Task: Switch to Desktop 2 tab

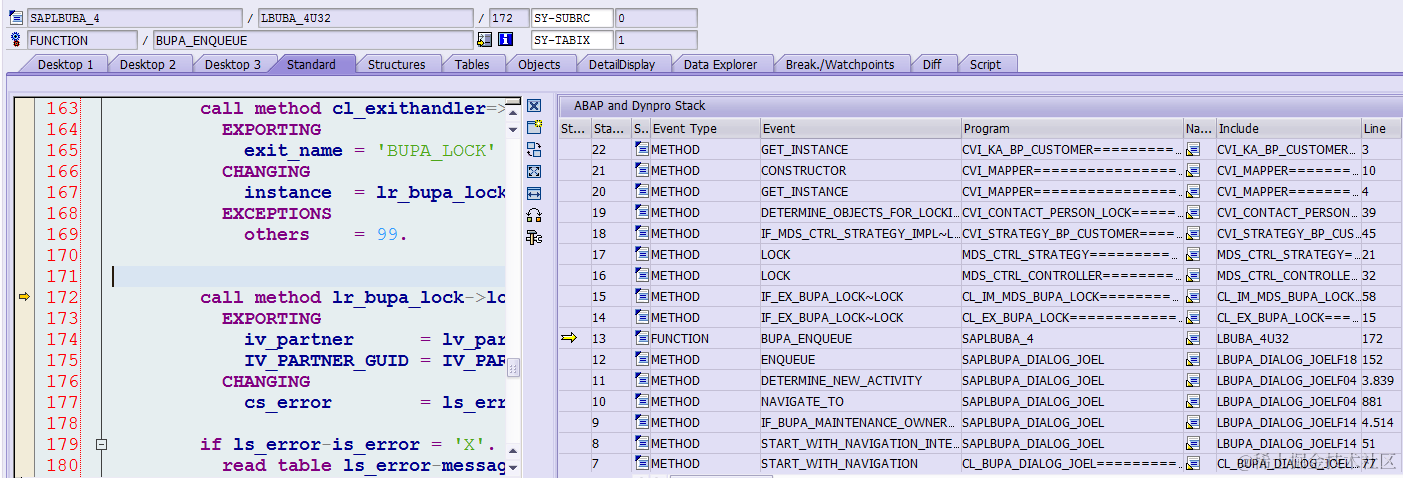Action: click(x=148, y=64)
